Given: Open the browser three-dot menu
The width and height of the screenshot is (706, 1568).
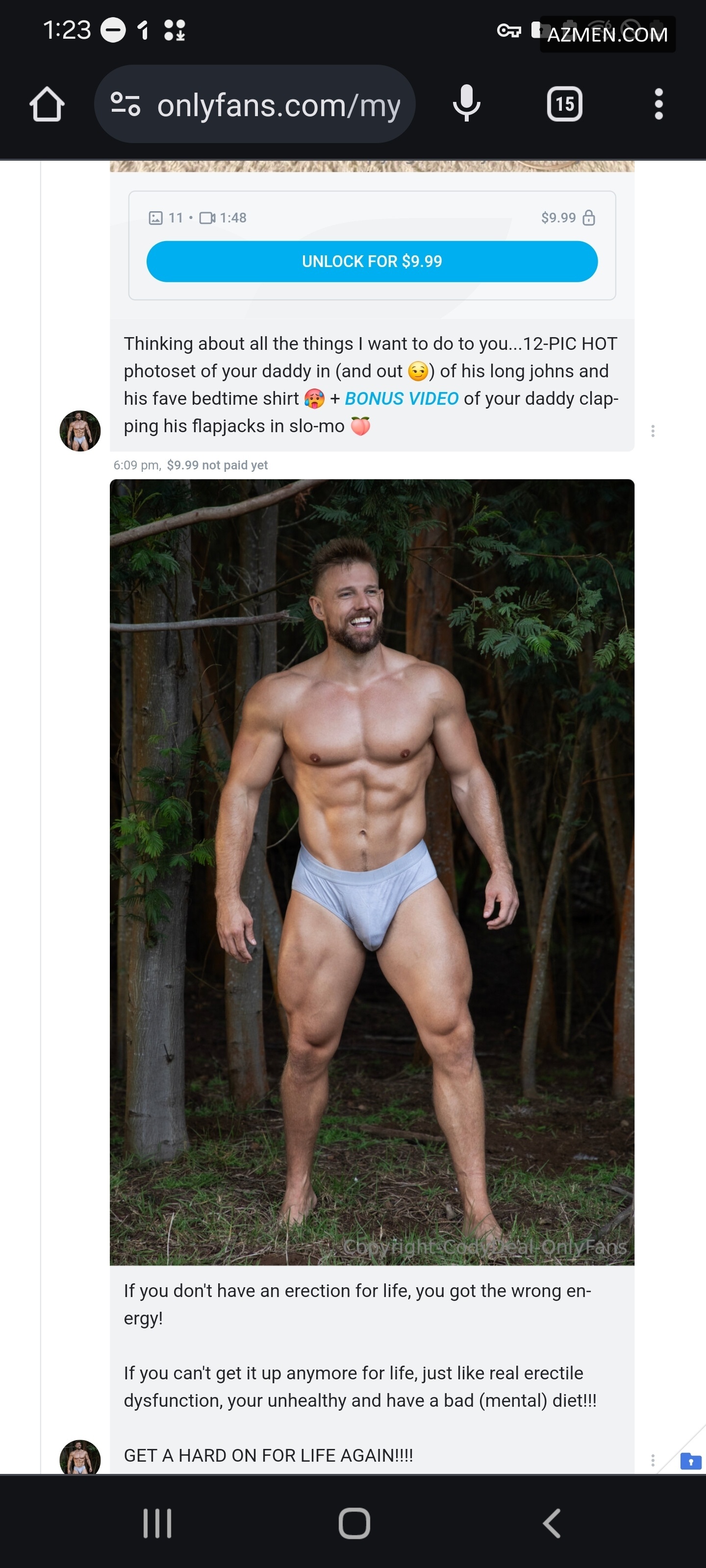Looking at the screenshot, I should tap(658, 104).
